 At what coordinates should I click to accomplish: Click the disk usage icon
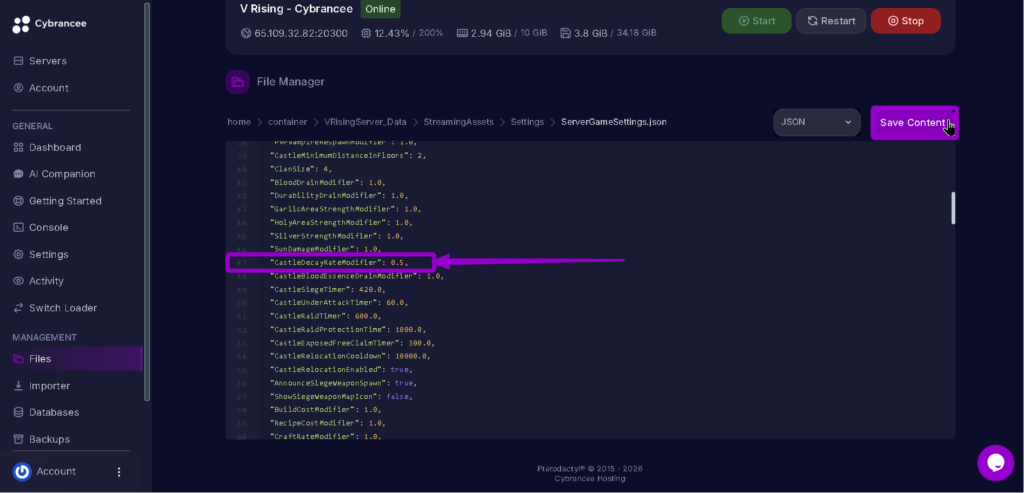click(566, 33)
